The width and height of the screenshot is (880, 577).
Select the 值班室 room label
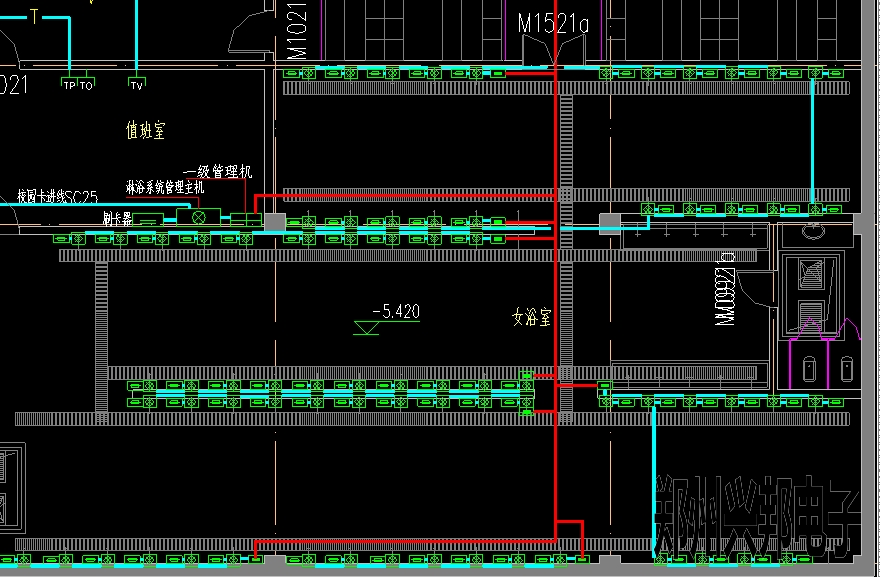pos(145,129)
